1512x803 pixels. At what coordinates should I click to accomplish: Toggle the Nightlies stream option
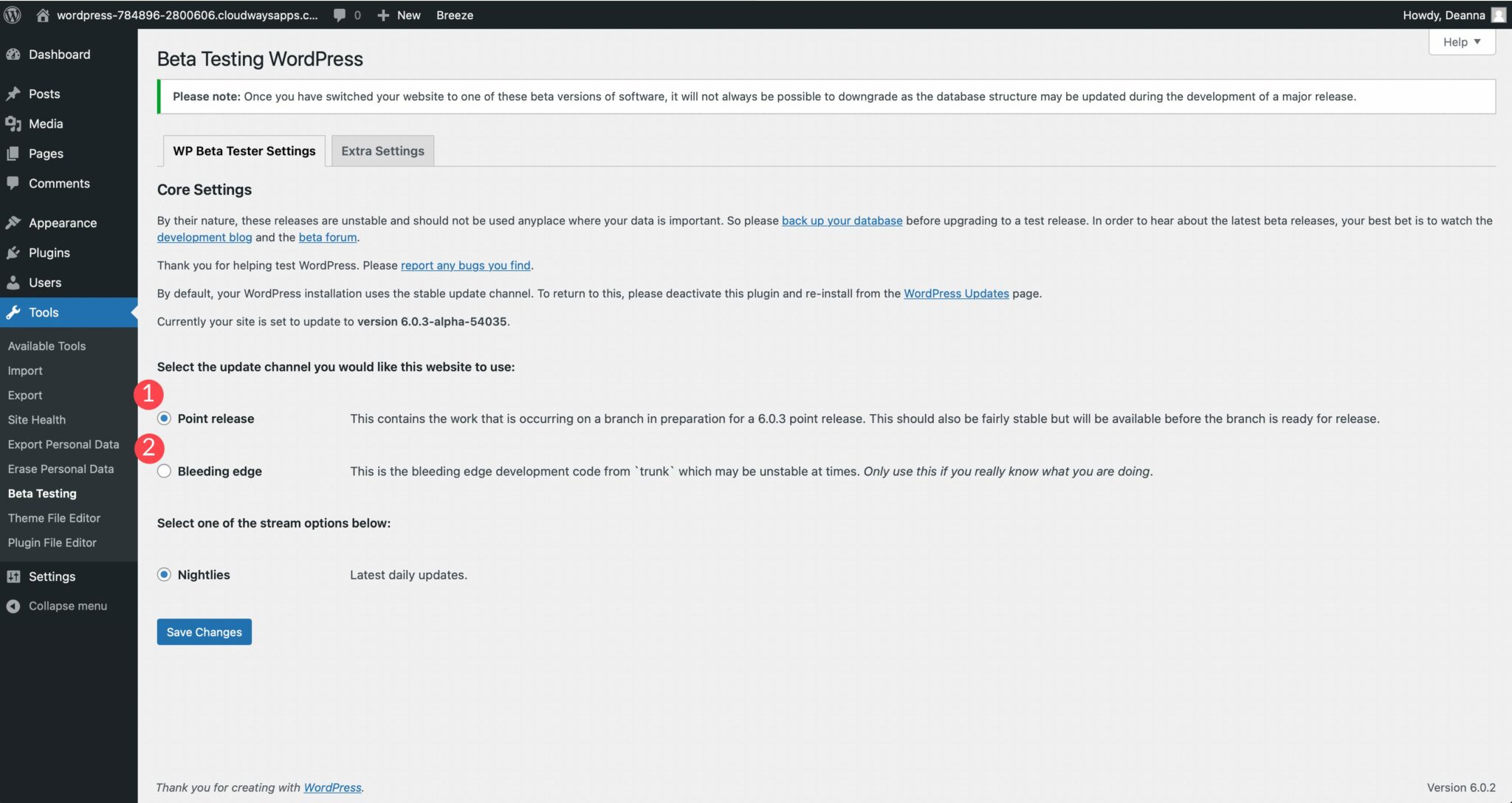tap(163, 574)
